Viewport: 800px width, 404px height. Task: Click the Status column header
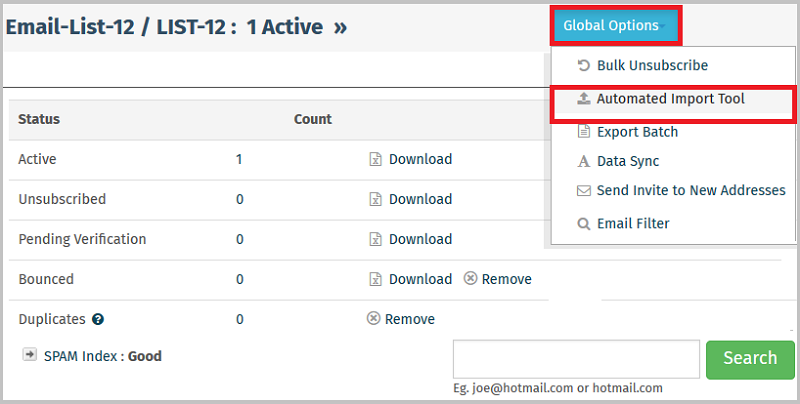point(39,119)
